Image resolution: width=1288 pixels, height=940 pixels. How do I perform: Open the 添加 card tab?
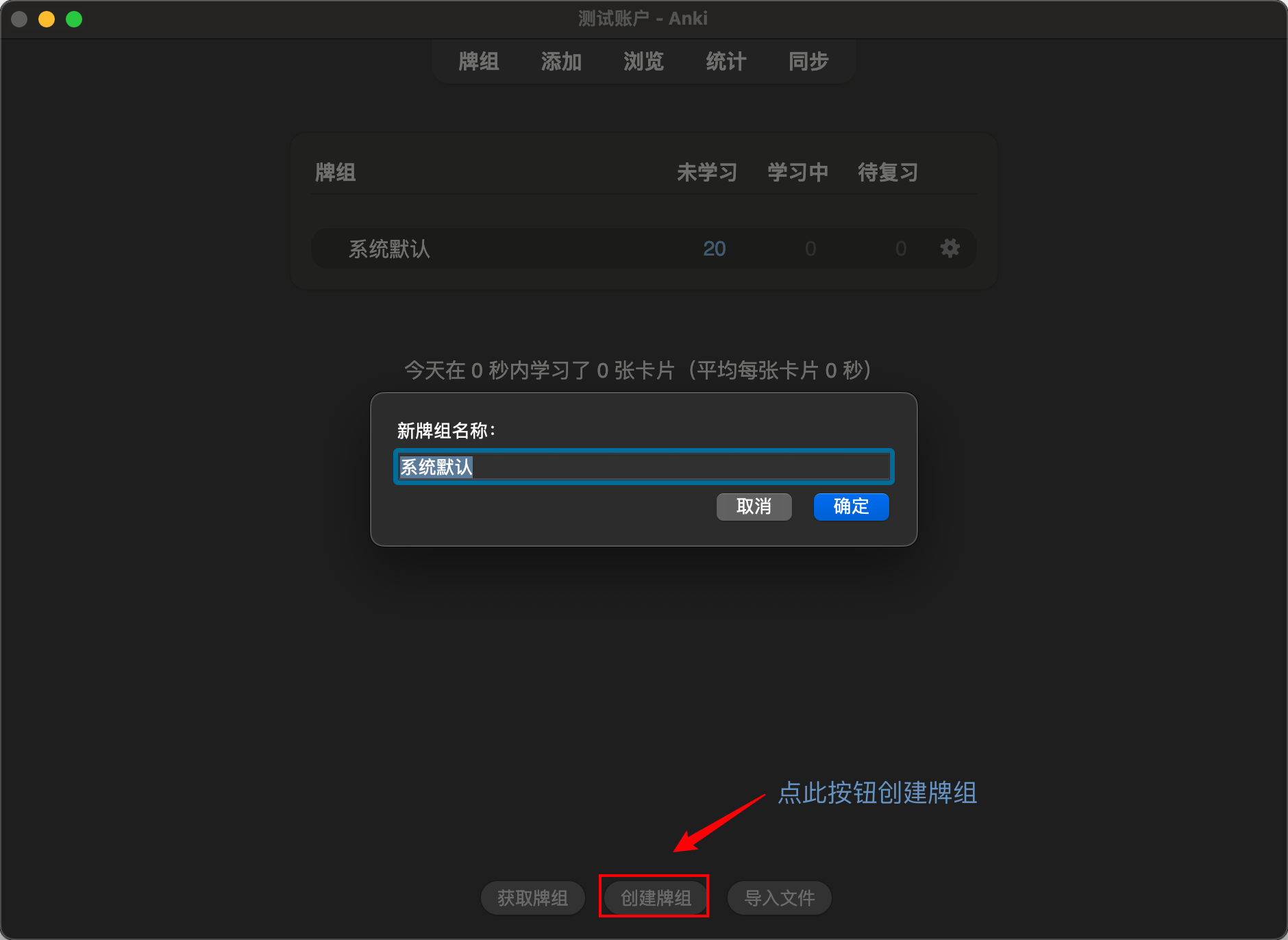561,62
